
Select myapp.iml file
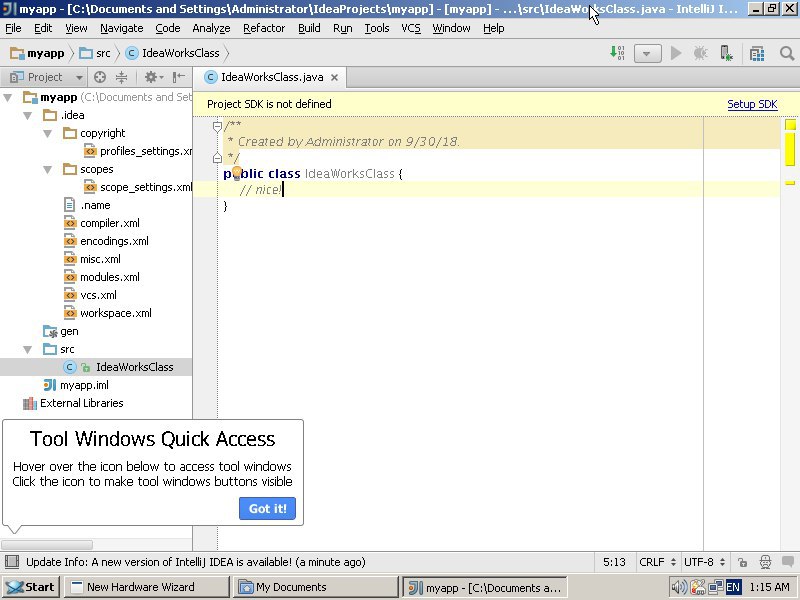(76, 385)
